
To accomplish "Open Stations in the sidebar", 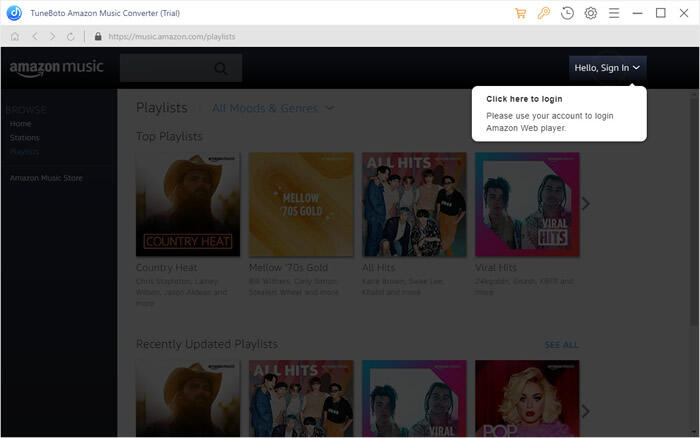I will click(25, 138).
